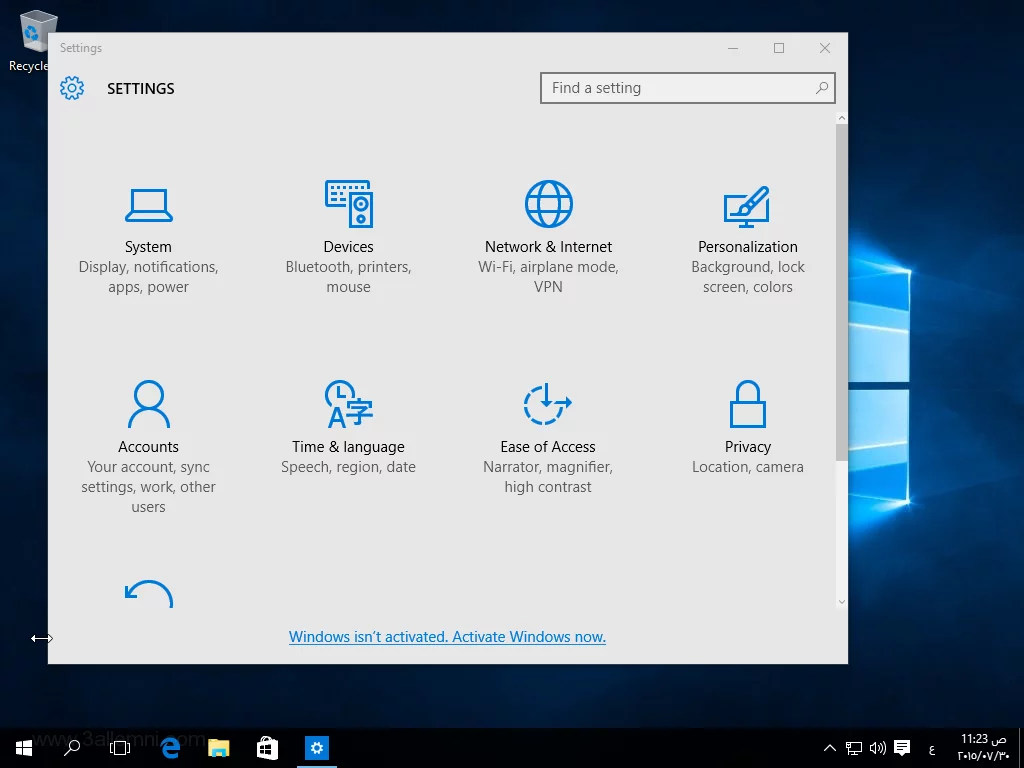The image size is (1024, 768).
Task: Open Update & security arrow icon
Action: (148, 595)
